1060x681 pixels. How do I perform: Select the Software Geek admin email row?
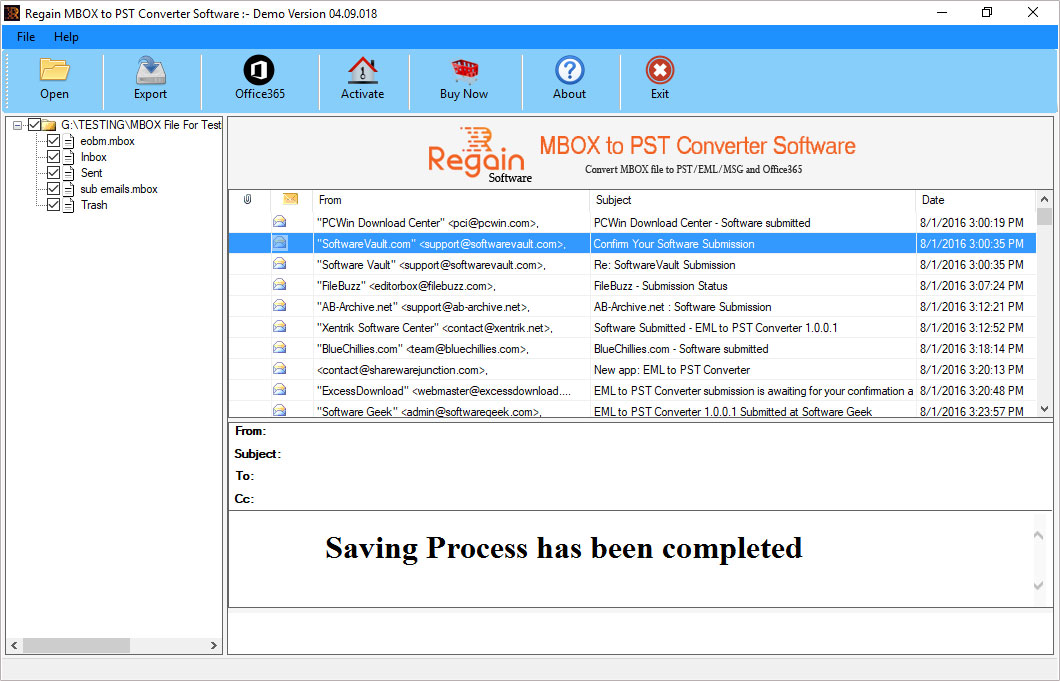coord(632,410)
